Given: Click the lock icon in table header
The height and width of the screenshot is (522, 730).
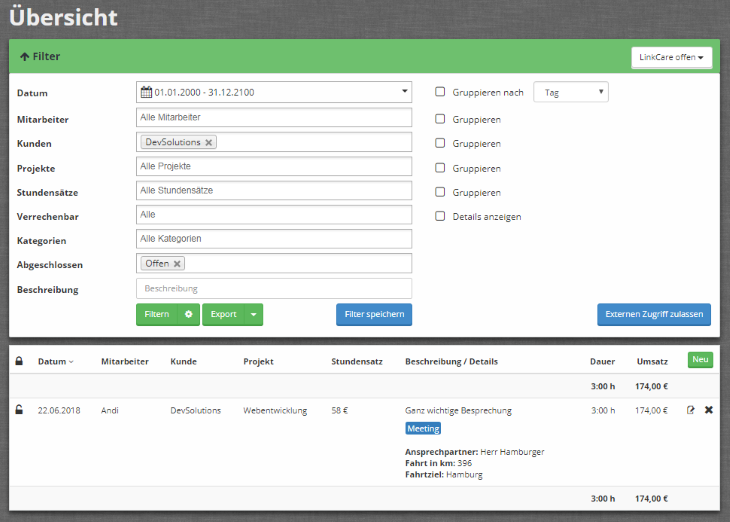Looking at the screenshot, I should [19, 361].
